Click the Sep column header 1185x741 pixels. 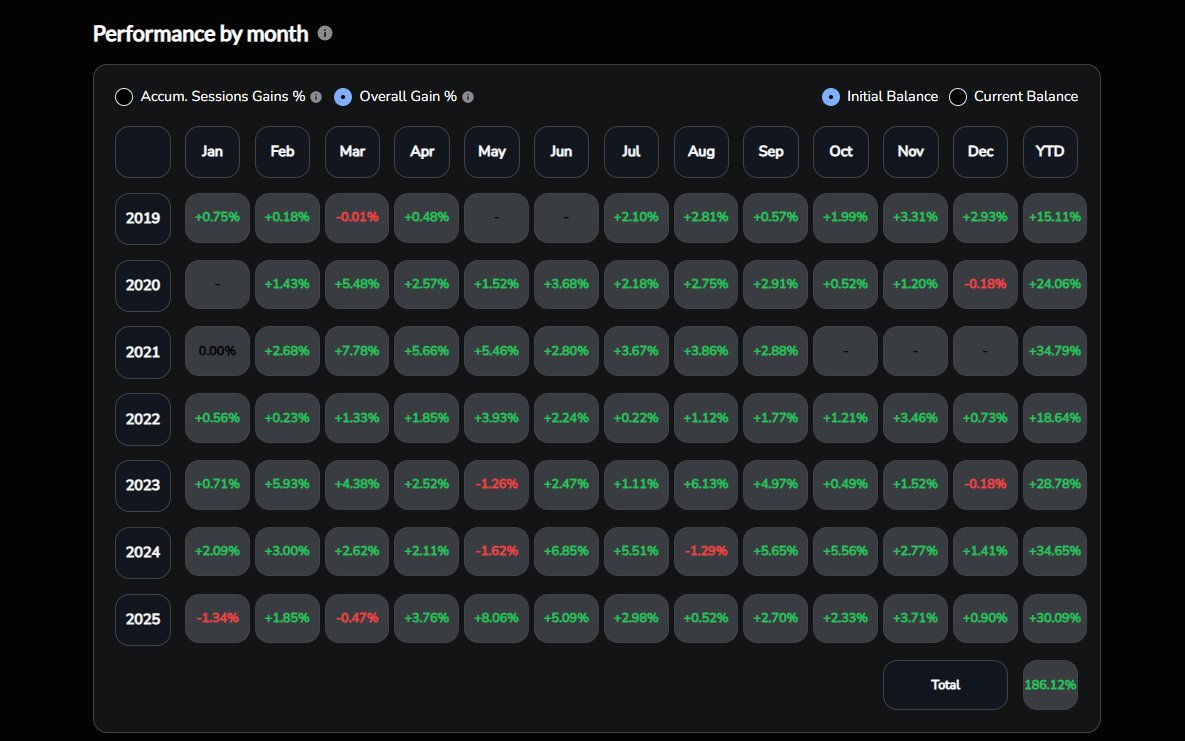(771, 152)
